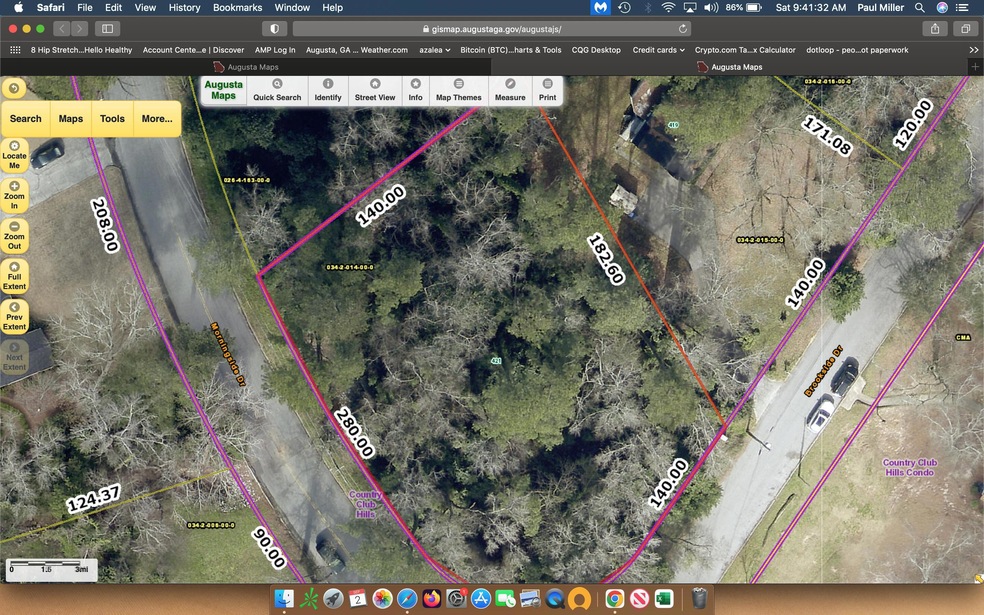Open AMP Log In bookmark
Image resolution: width=984 pixels, height=615 pixels.
[x=275, y=50]
